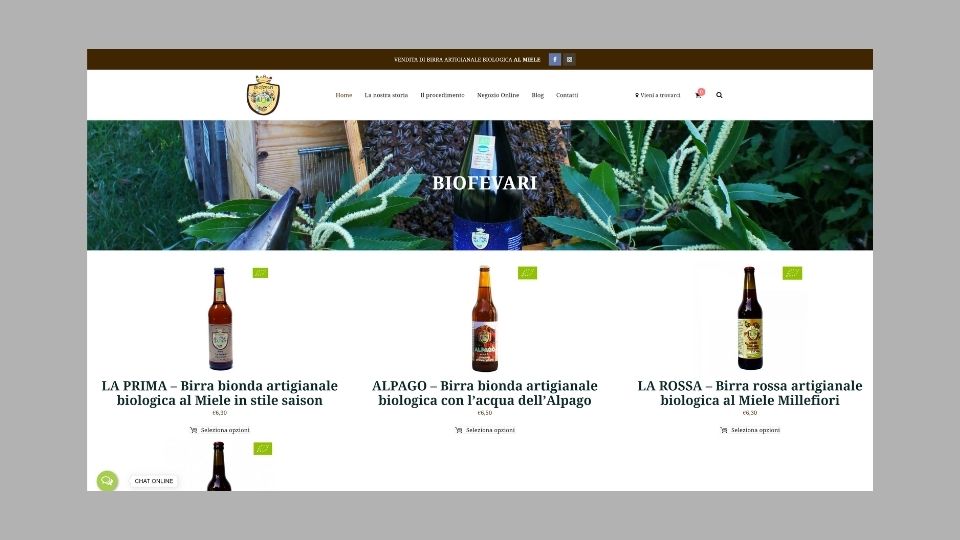Click the fourth dark bottle thumbnail

(219, 466)
